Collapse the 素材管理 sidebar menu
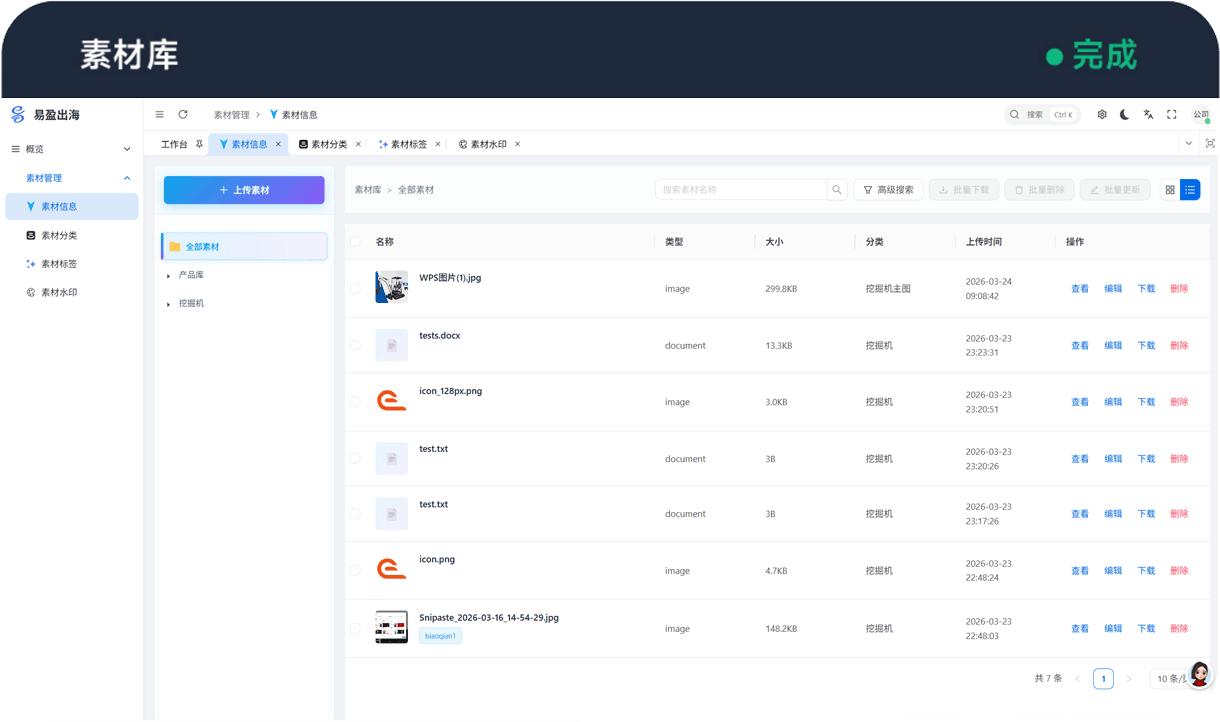The width and height of the screenshot is (1220, 722). tap(126, 178)
